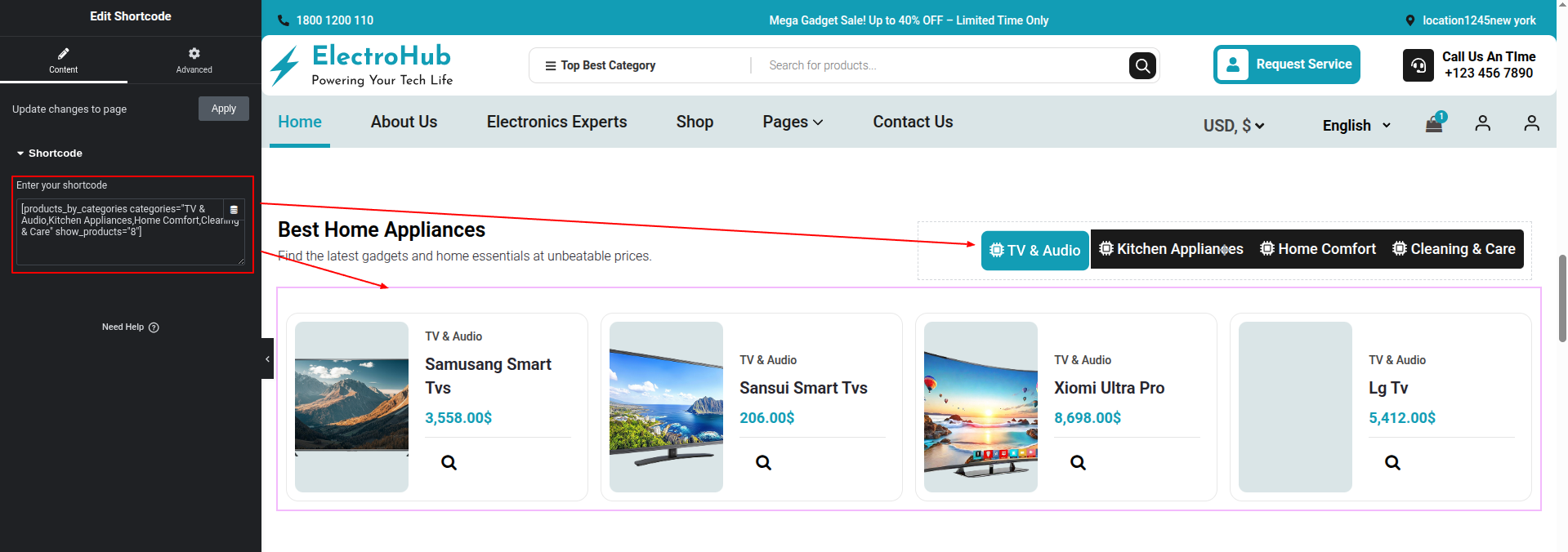
Task: Click dynamic tags icon in shortcode field
Action: (234, 210)
